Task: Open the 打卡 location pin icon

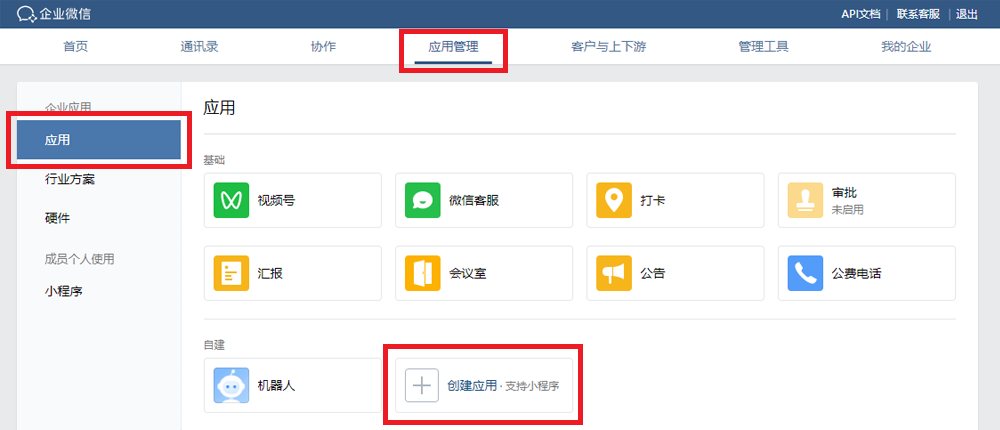Action: pyautogui.click(x=614, y=200)
